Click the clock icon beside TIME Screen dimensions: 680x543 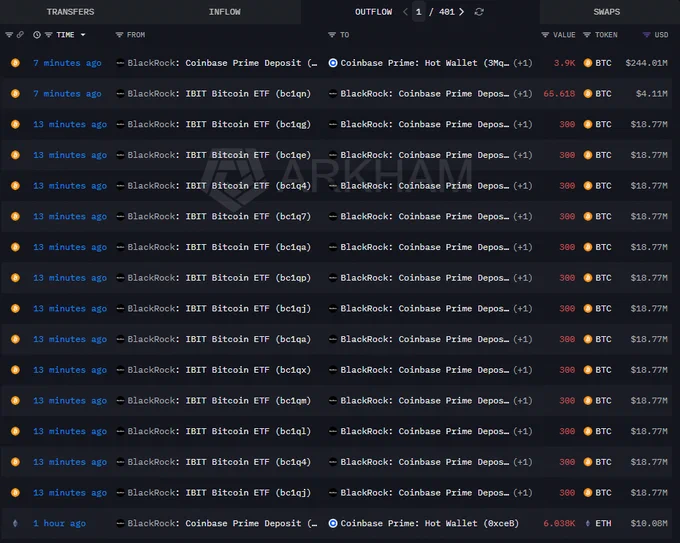[37, 35]
